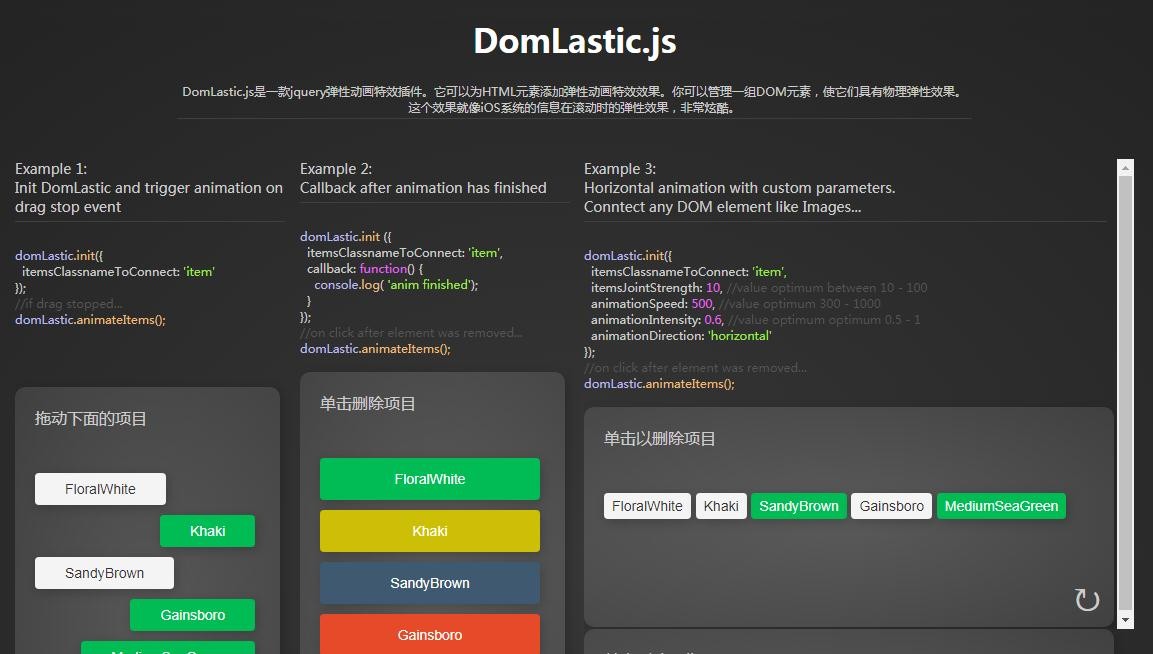Click the "//if drag stopped..." code comment
Screen dimensions: 1153x654
coord(68,304)
